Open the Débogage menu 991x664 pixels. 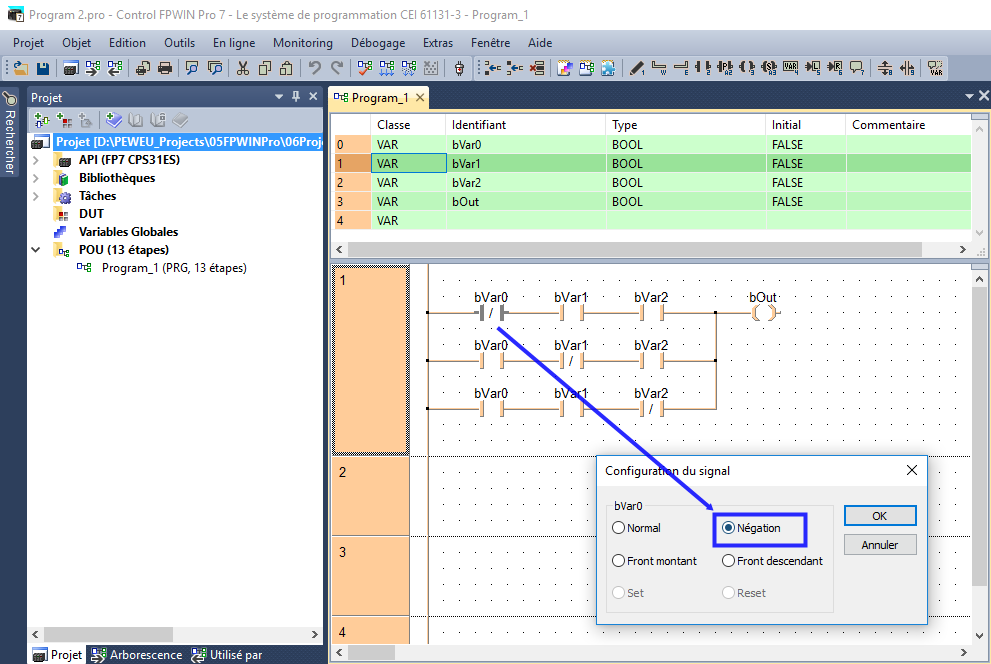point(377,43)
